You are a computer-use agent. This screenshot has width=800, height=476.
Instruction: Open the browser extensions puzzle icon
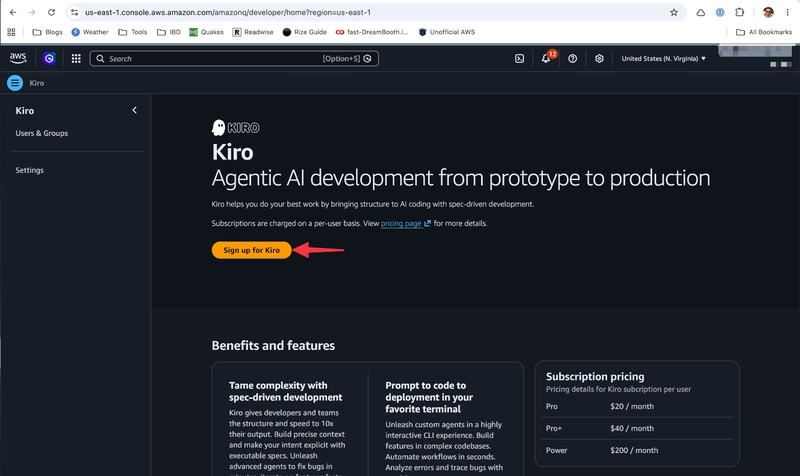coord(739,12)
